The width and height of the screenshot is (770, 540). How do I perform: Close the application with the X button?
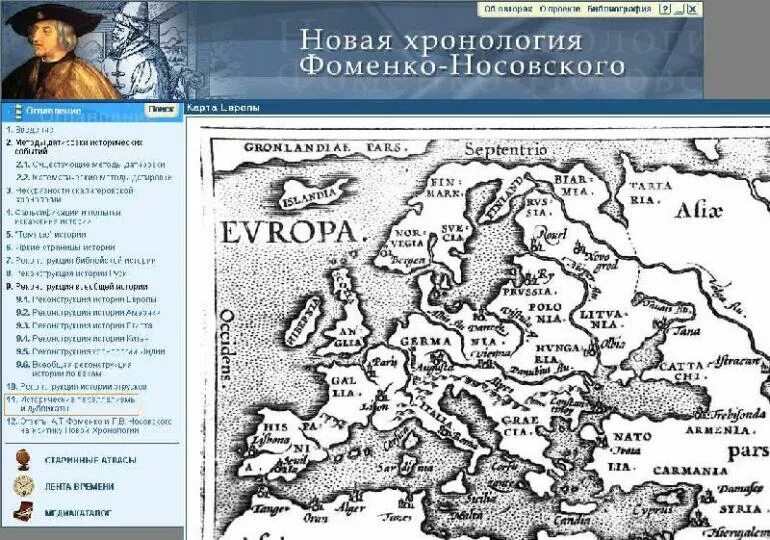(692, 9)
